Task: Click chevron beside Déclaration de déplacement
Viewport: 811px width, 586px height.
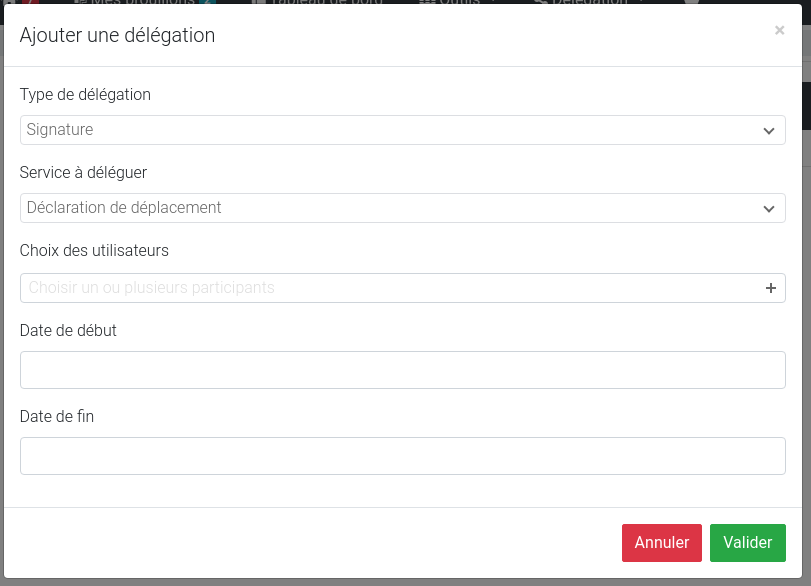Action: (768, 209)
